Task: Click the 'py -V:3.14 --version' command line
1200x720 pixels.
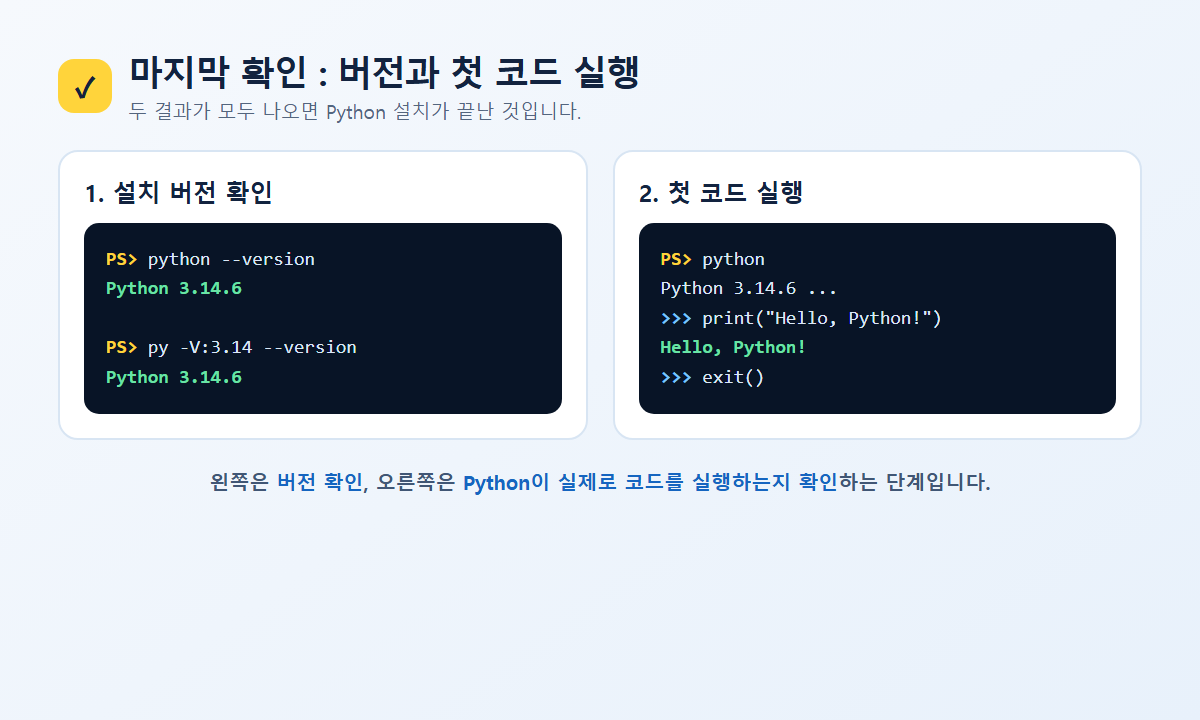Action: [x=231, y=347]
